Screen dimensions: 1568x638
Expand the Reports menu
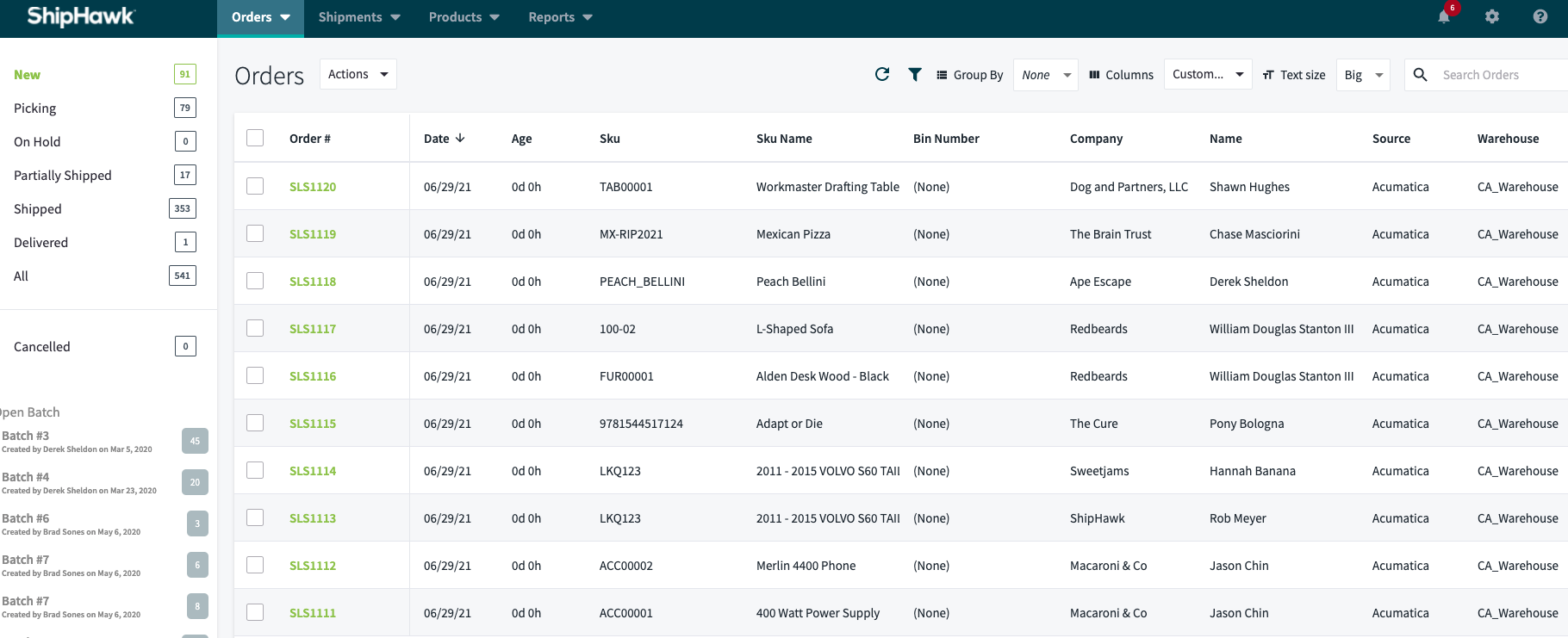(560, 17)
